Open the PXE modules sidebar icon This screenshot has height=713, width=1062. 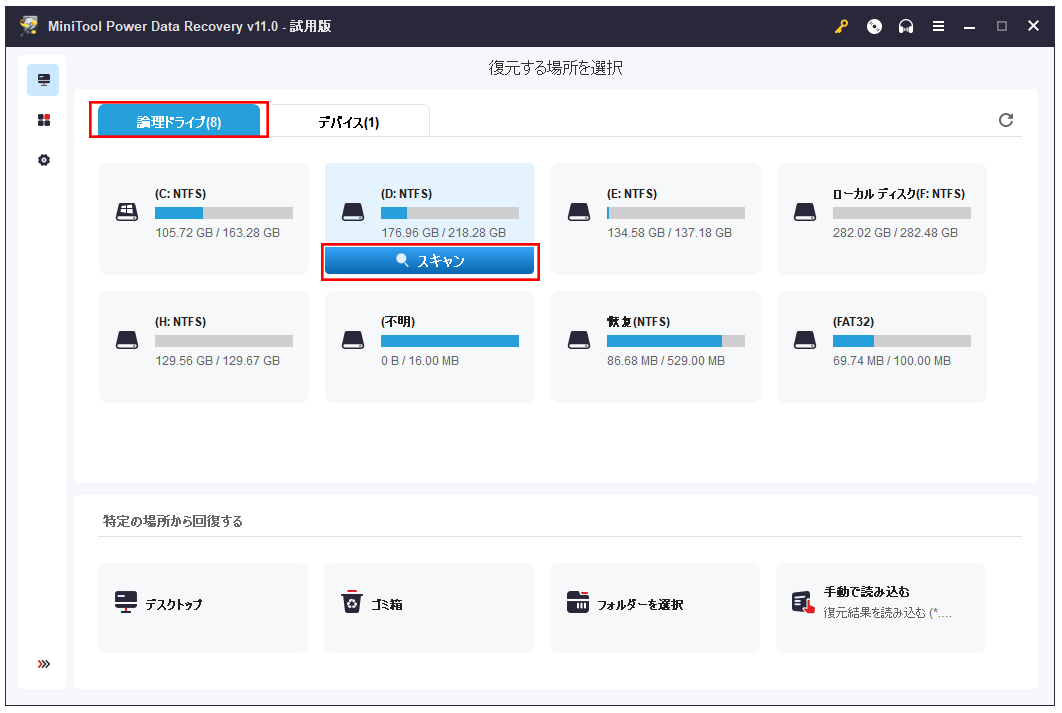(x=43, y=119)
